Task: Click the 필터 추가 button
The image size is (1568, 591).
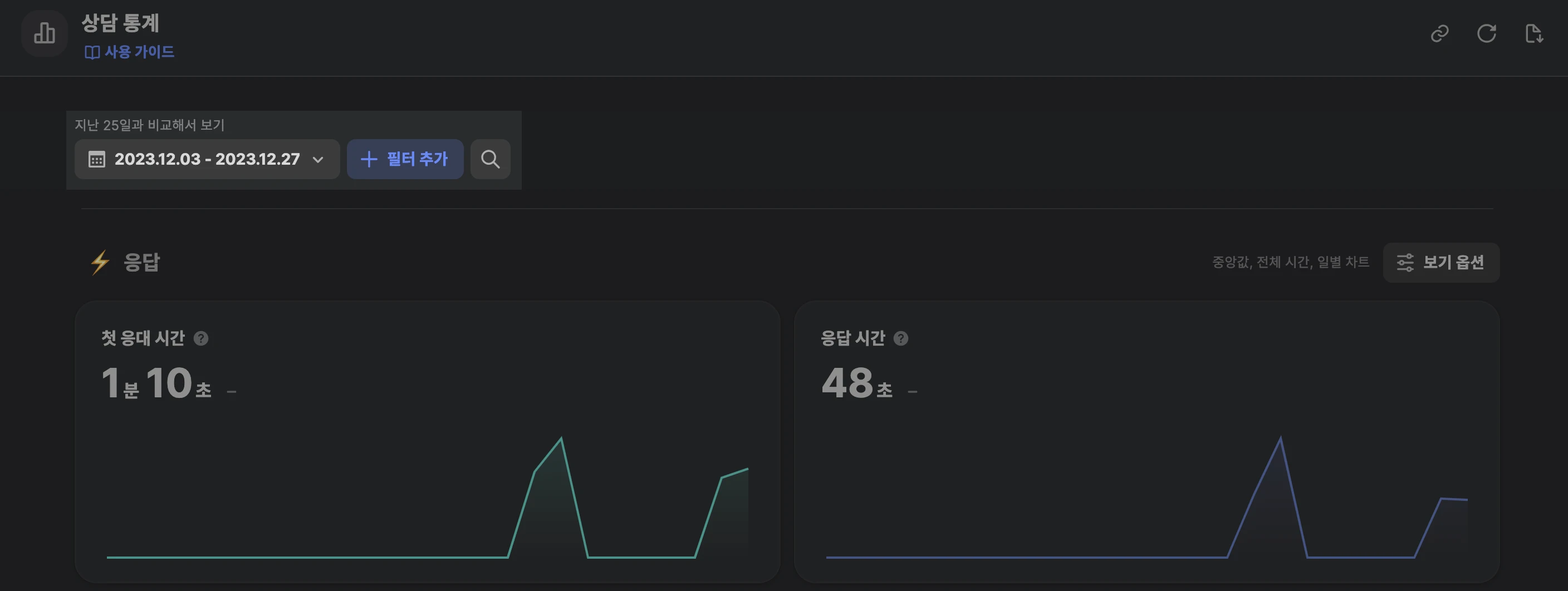Action: point(405,159)
